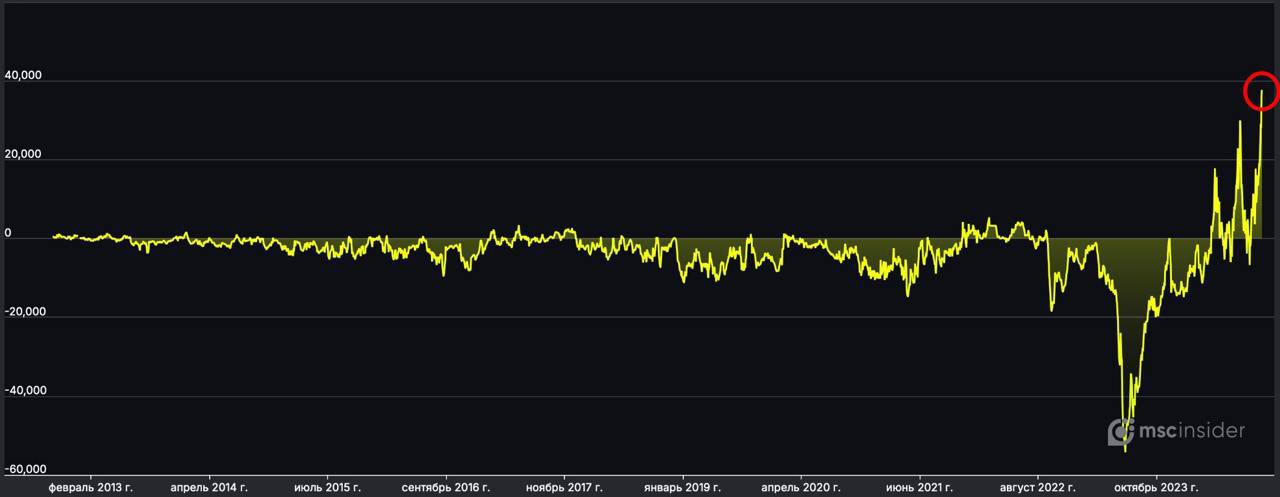This screenshot has width=1280, height=497.
Task: Click the 'август 2022 г.' date label
Action: pos(1038,488)
